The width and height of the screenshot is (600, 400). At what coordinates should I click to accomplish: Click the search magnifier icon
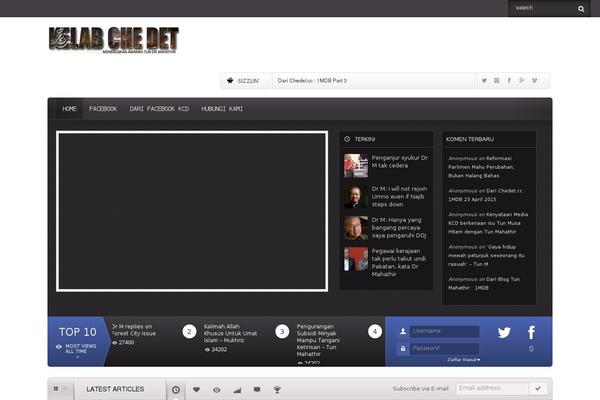(581, 8)
